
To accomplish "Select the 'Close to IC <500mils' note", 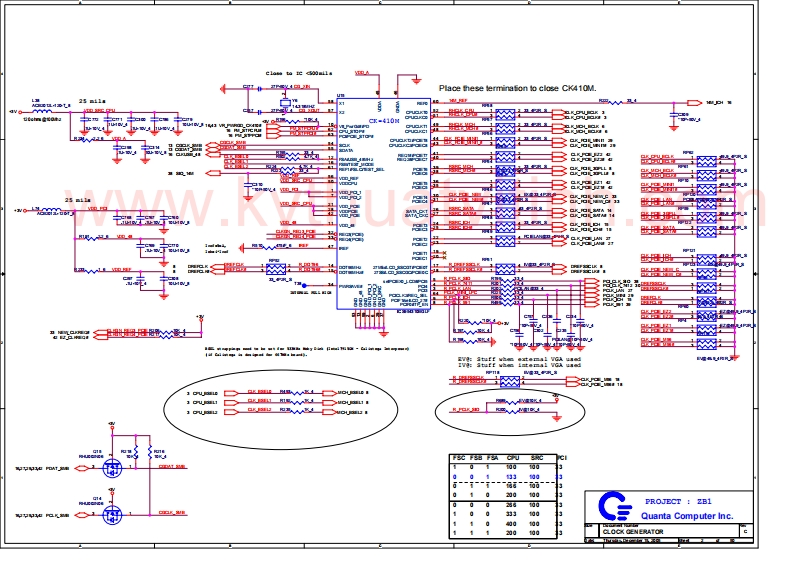I will [x=307, y=74].
